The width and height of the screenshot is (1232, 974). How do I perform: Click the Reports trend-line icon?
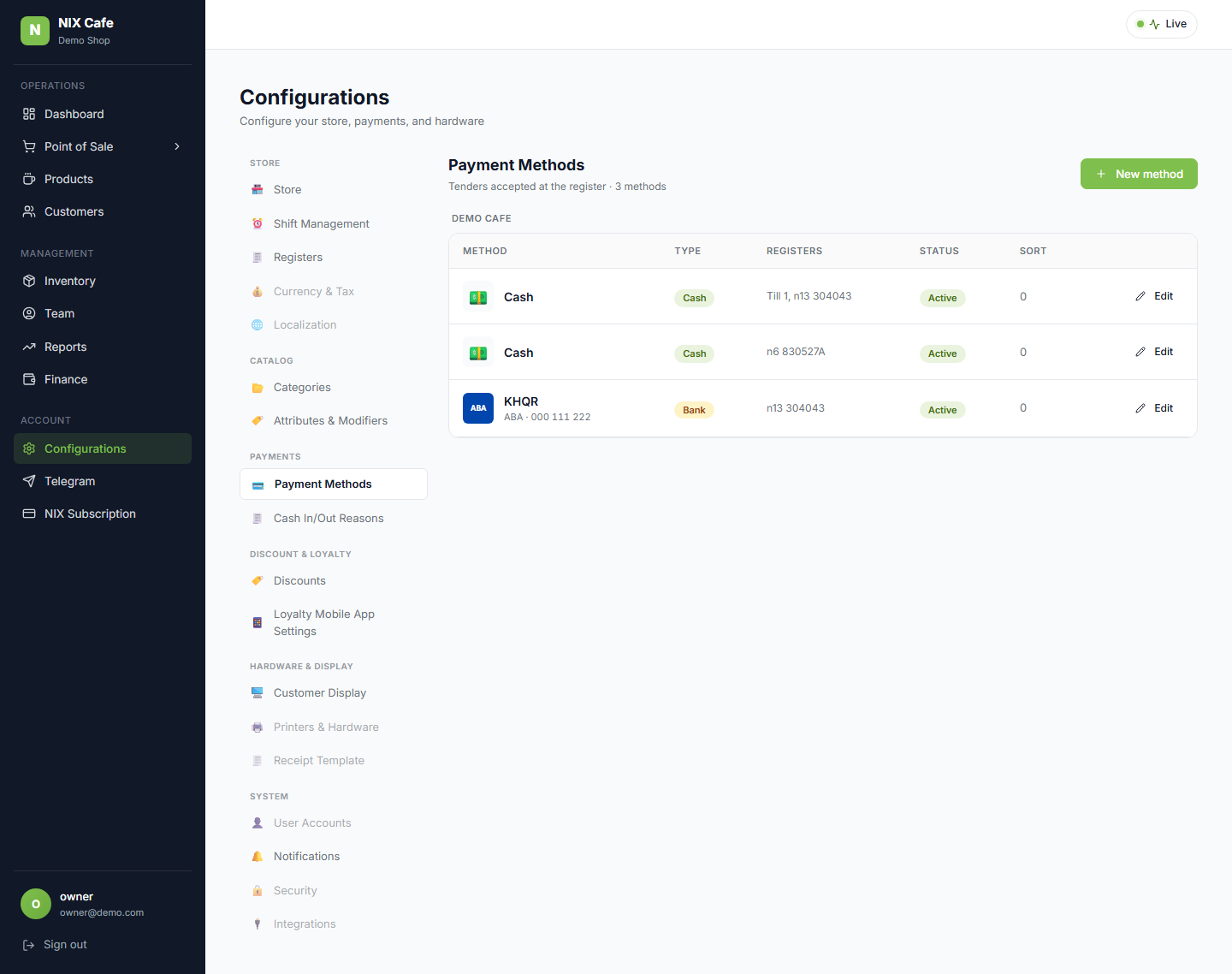[29, 347]
